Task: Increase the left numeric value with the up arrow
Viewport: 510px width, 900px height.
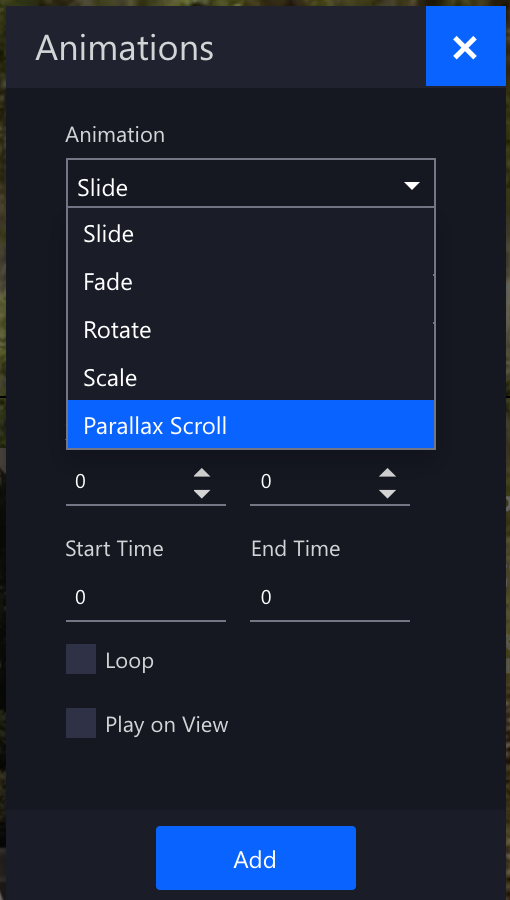Action: coord(201,473)
